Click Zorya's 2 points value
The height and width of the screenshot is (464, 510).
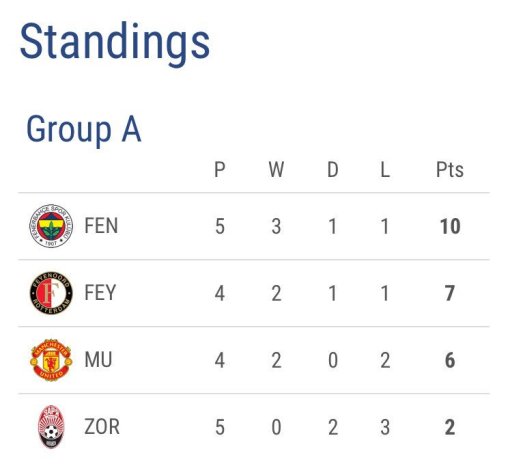click(x=450, y=428)
